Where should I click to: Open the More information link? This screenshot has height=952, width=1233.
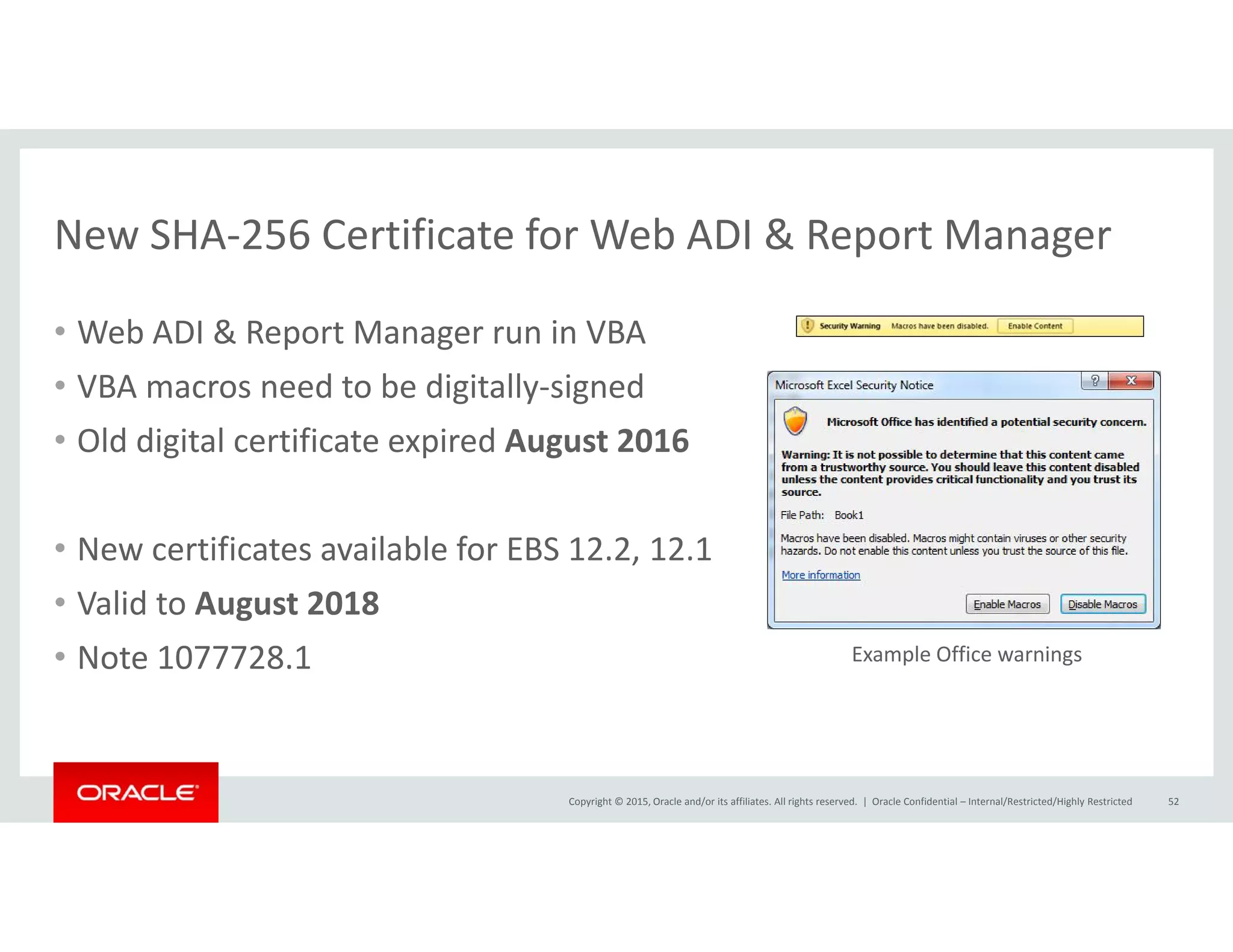tap(821, 575)
